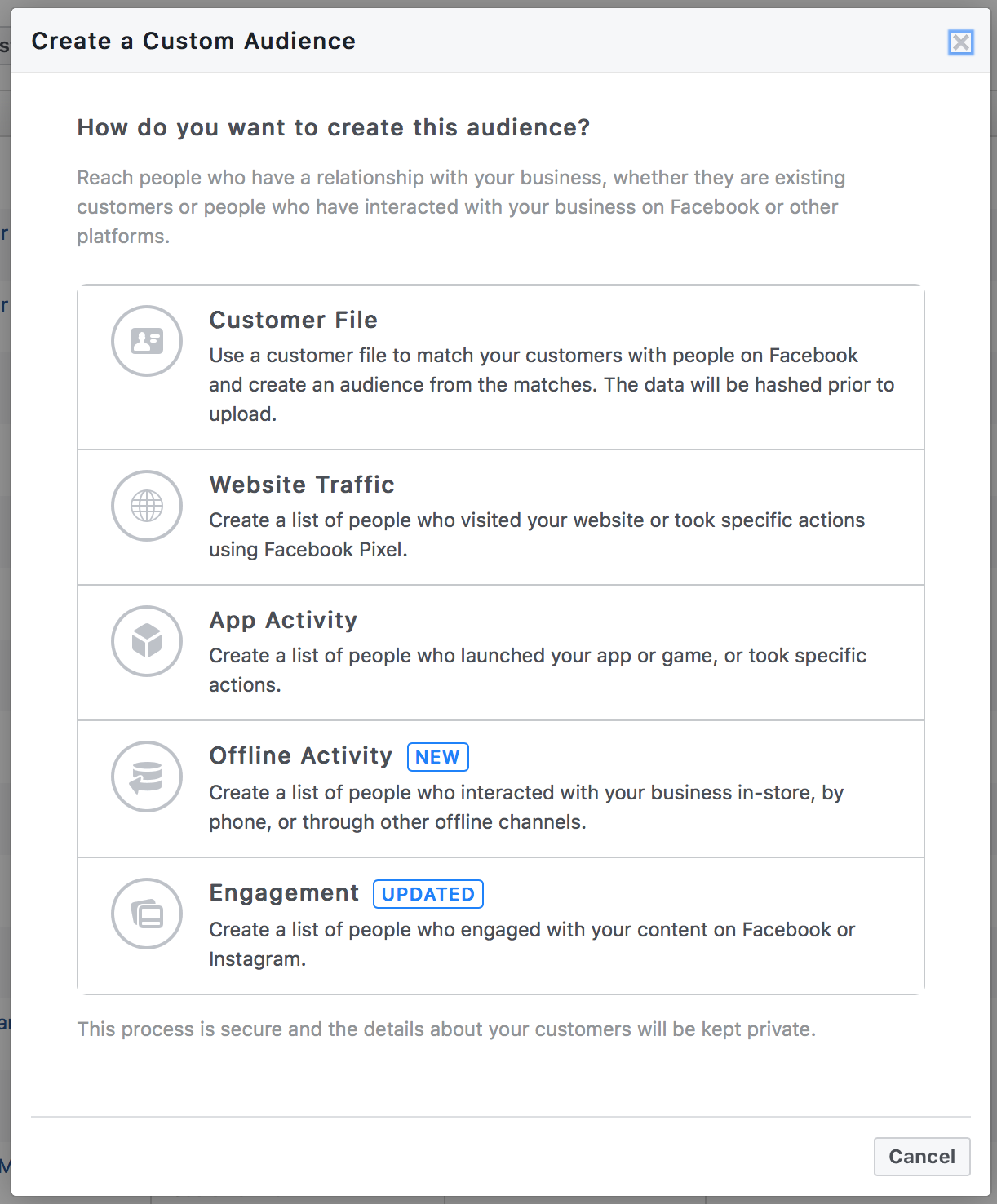Click the NEW badge beside Offline Activity
Screen dimensions: 997x1204
(437, 757)
